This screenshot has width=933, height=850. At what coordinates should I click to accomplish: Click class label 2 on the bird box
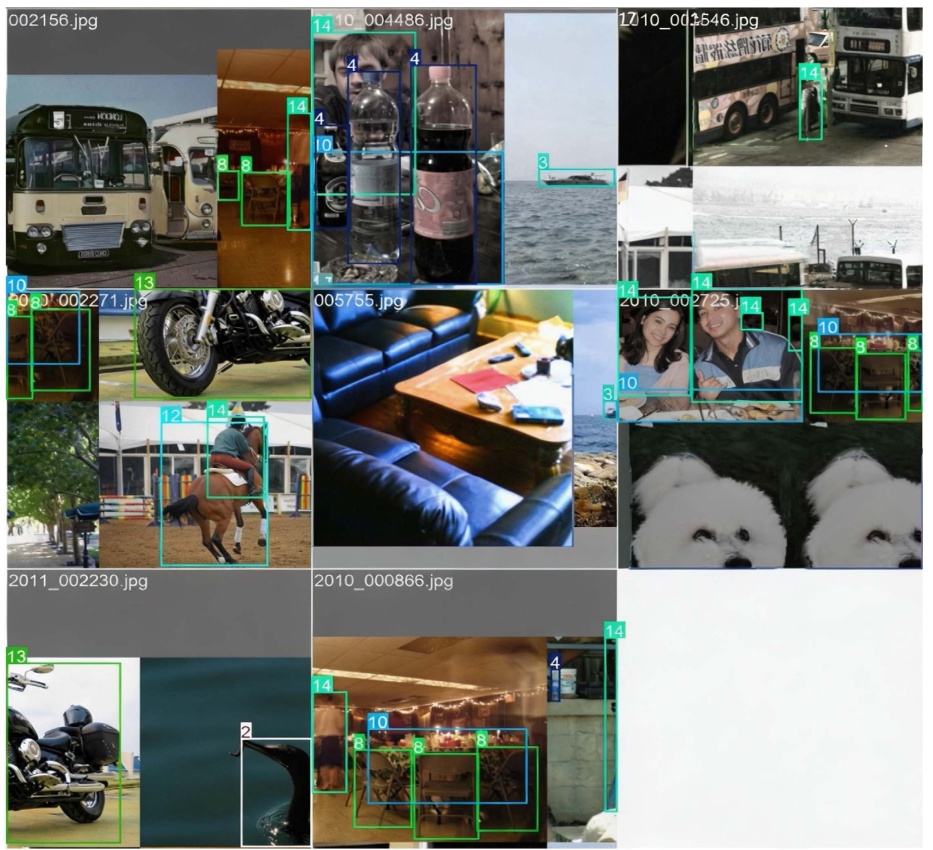pyautogui.click(x=246, y=730)
